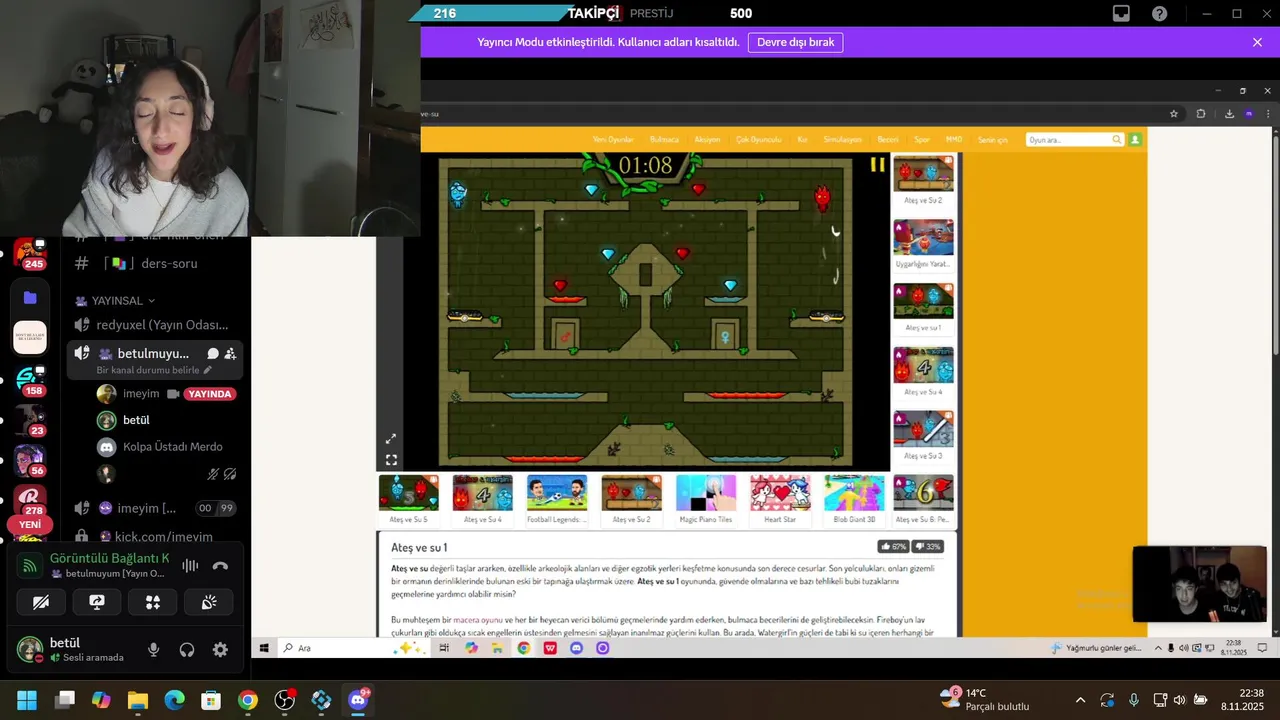Collapse the YAYINSAL category

click(123, 300)
